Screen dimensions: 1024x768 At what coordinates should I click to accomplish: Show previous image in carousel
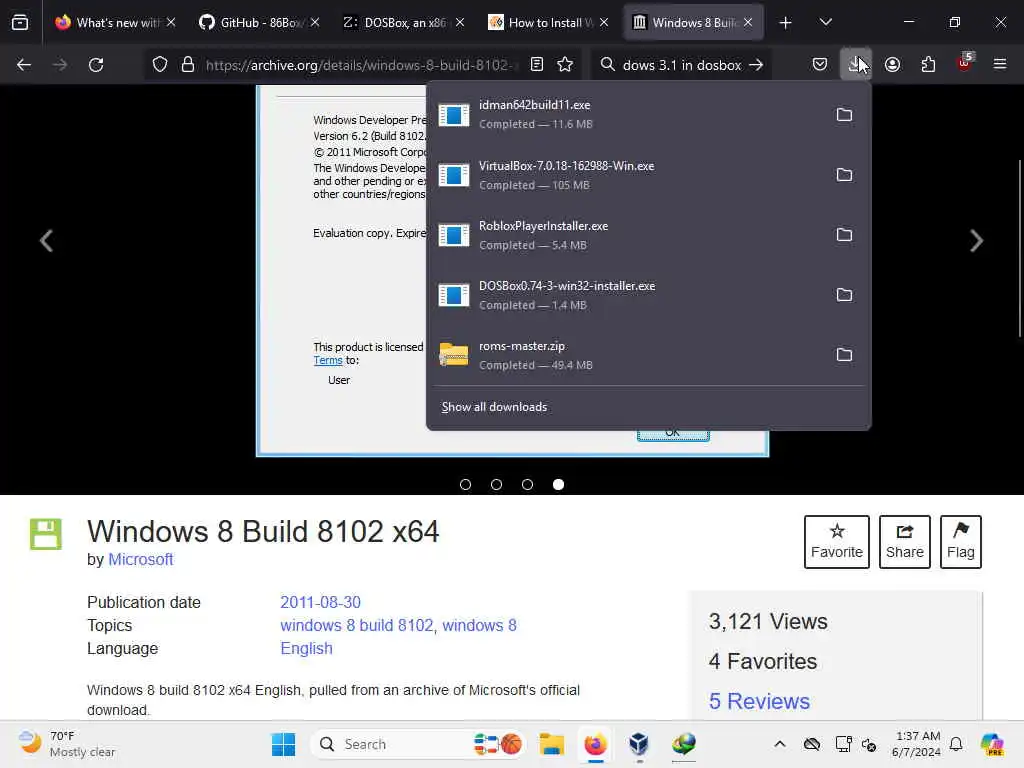46,240
